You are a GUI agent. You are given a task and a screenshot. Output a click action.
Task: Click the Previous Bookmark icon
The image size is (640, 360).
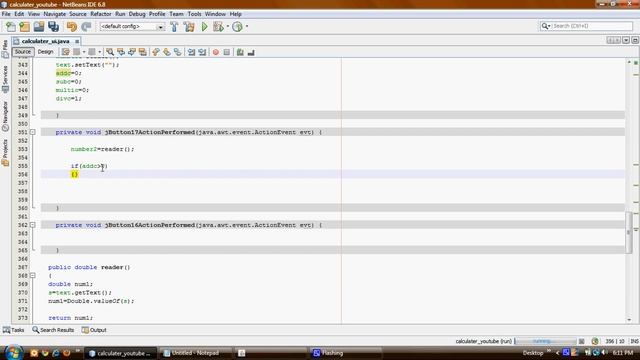pos(156,52)
